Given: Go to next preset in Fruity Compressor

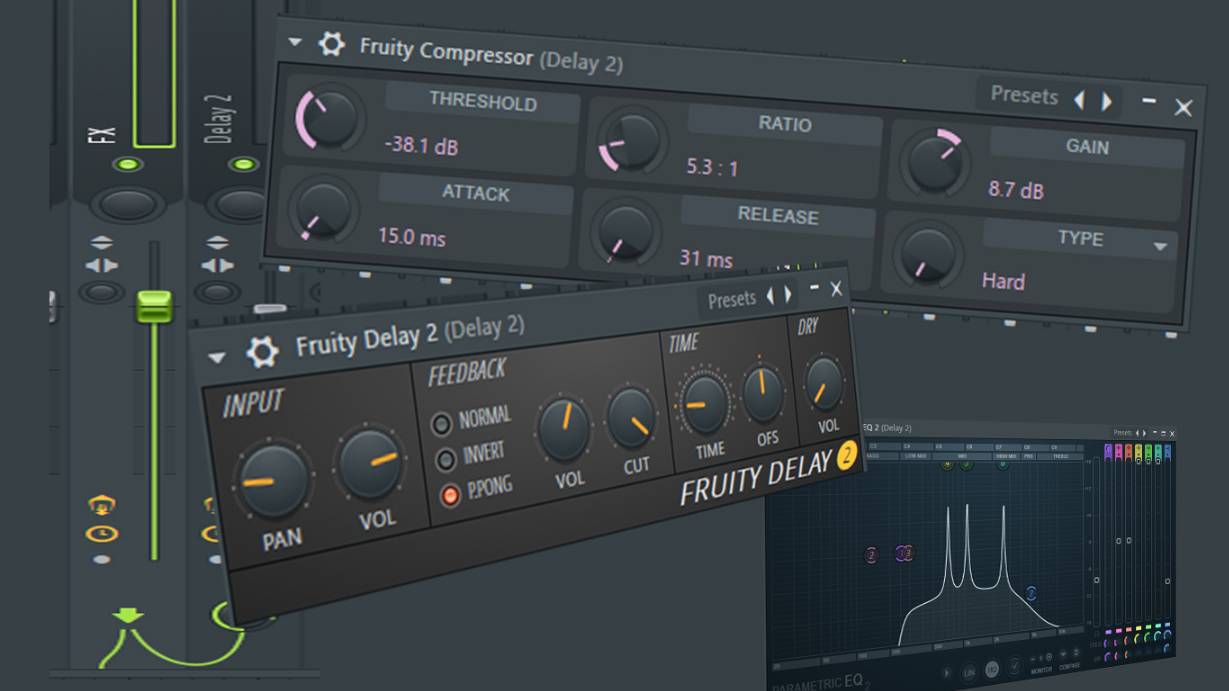Looking at the screenshot, I should 1107,101.
